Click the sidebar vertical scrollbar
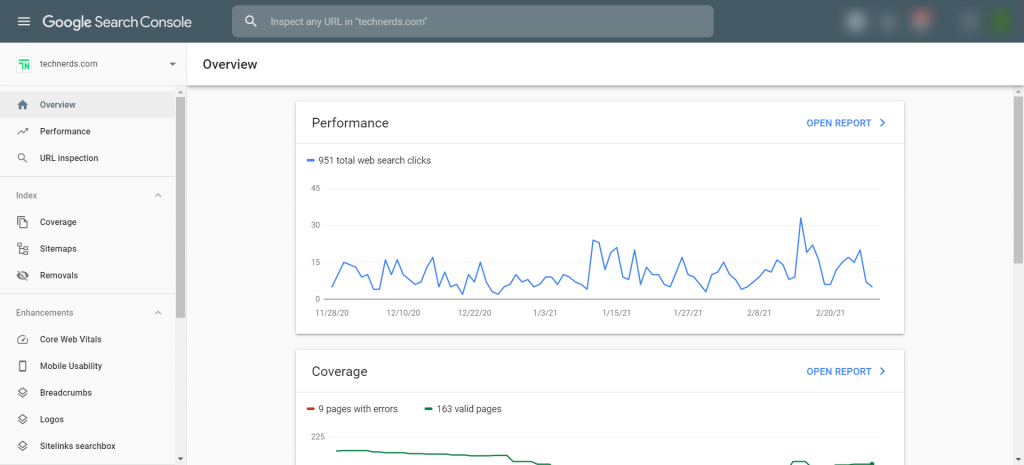 [181, 208]
